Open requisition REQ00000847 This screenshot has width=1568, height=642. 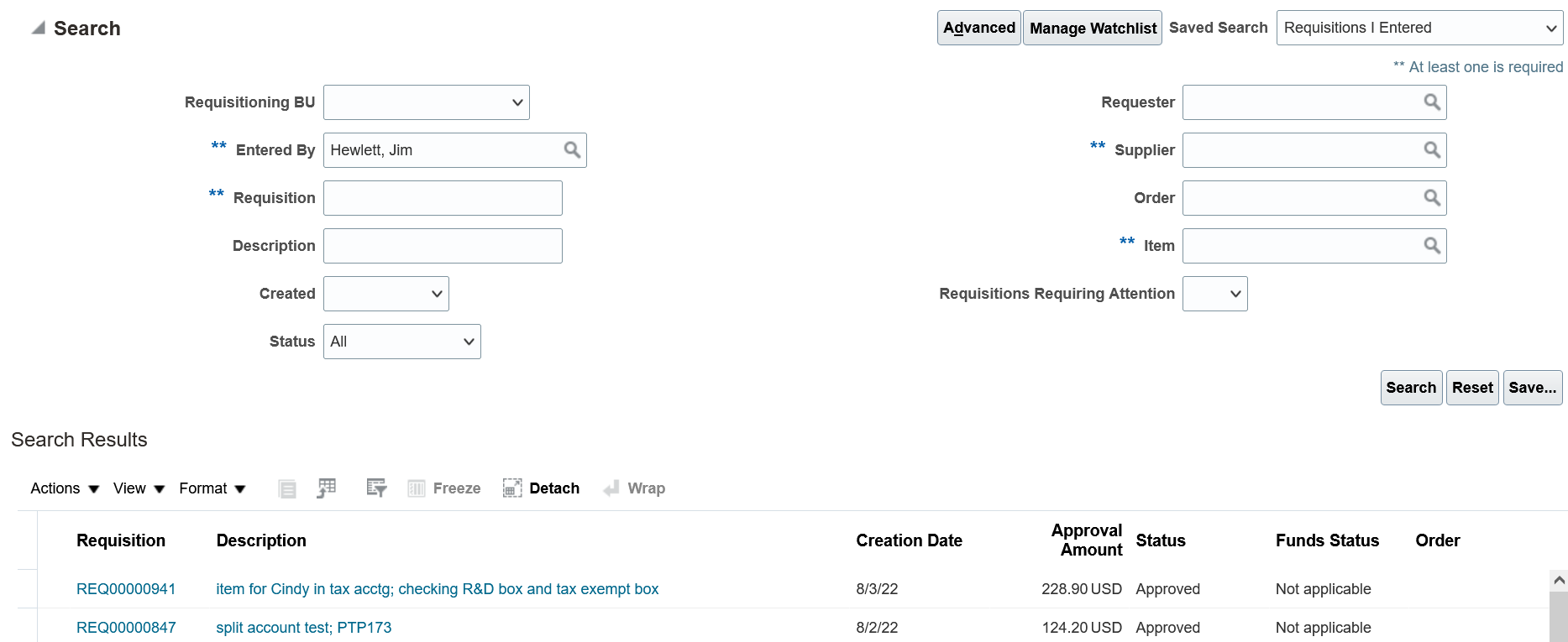click(x=126, y=628)
